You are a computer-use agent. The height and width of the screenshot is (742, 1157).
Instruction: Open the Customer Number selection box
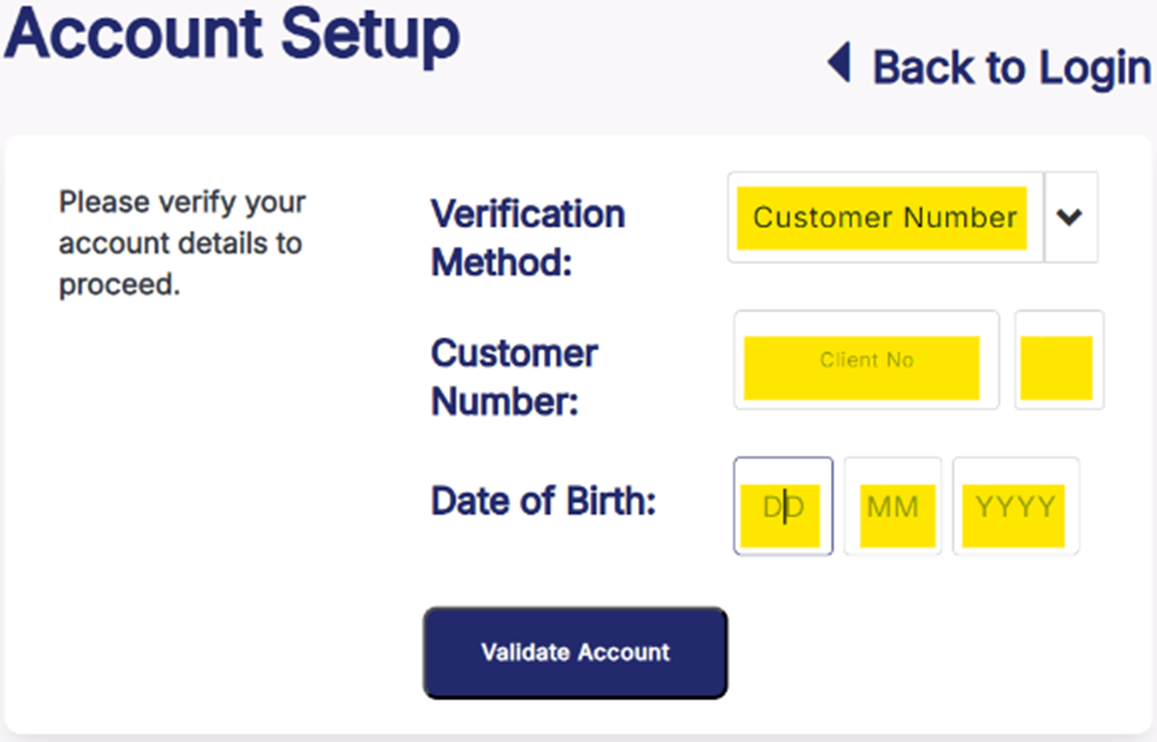(884, 217)
